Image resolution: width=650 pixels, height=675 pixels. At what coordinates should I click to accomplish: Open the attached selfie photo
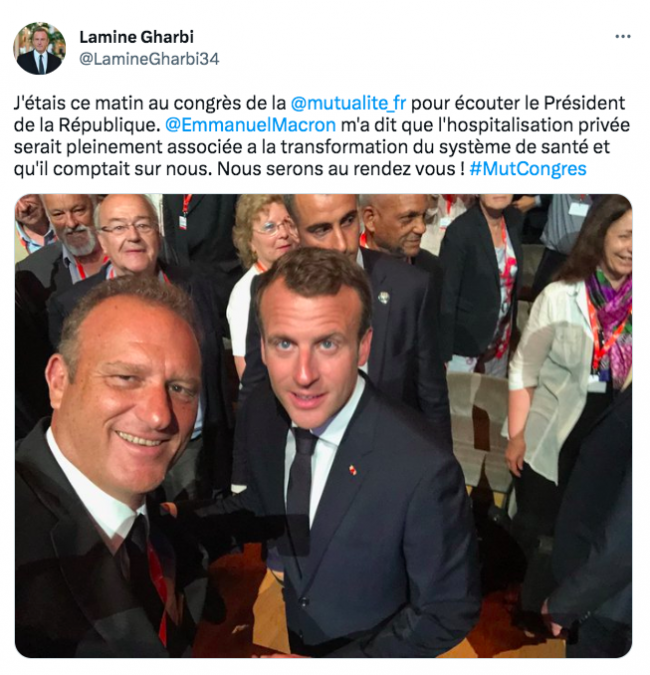(x=323, y=426)
